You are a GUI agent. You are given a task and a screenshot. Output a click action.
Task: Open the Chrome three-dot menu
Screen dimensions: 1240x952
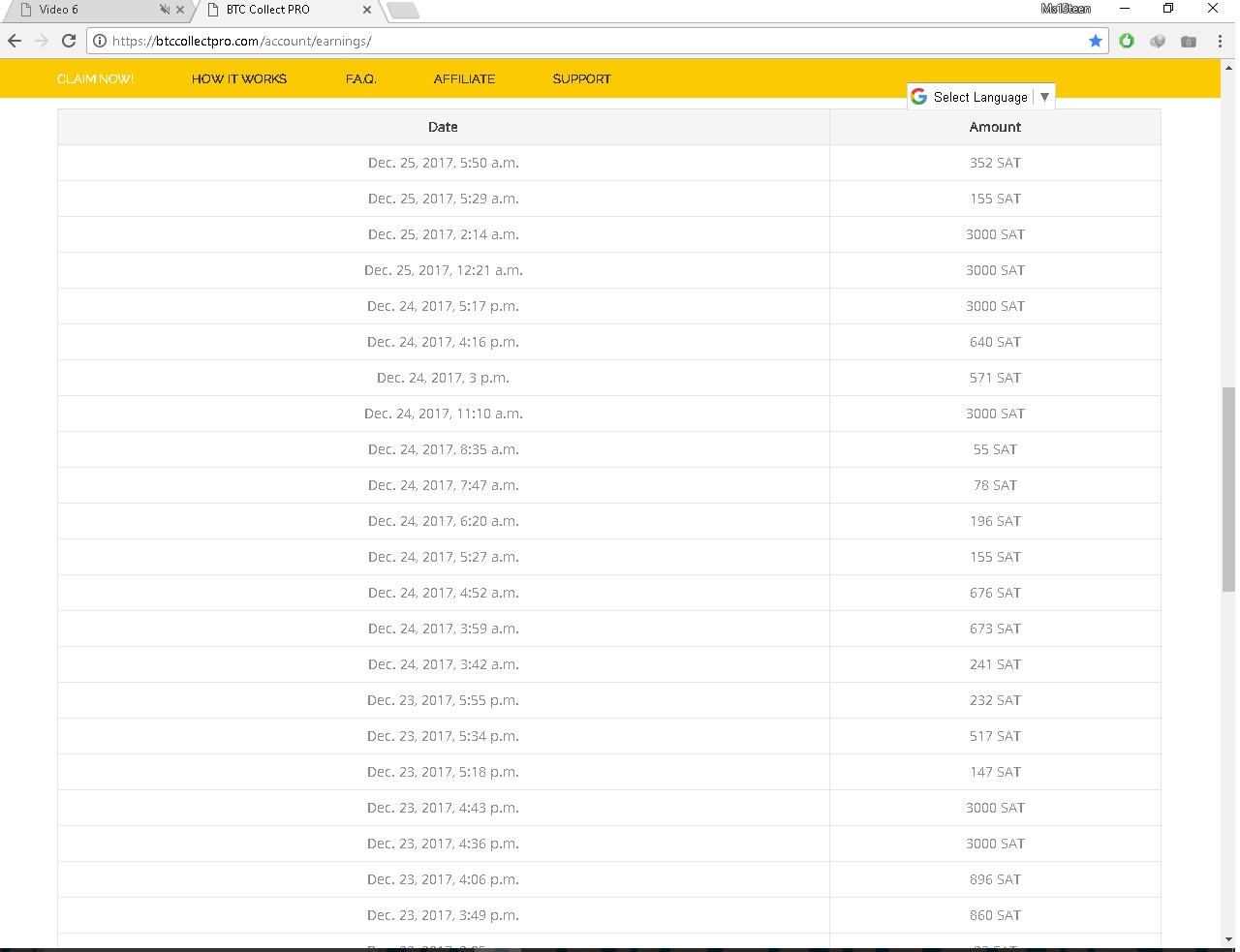point(1220,41)
